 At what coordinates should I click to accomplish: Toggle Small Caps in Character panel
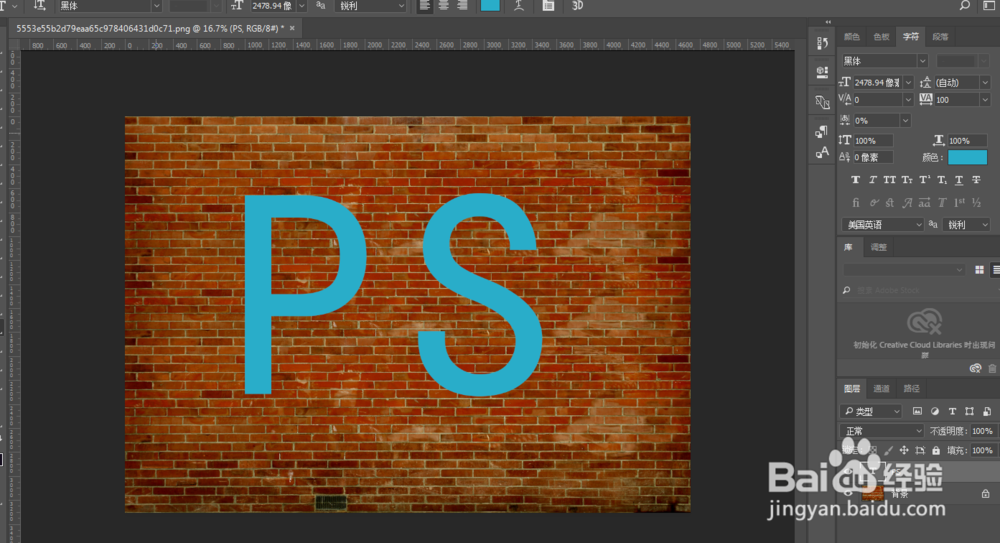(907, 180)
